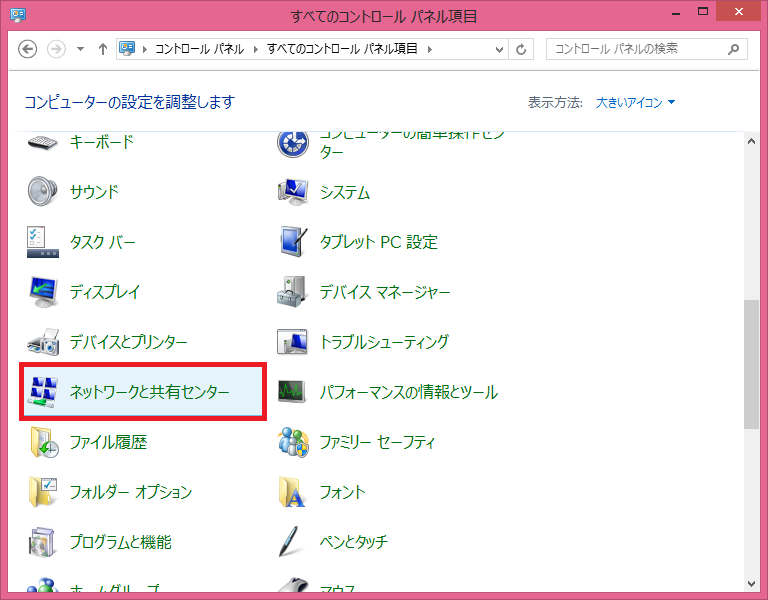Click the Control Panel icon in address bar
This screenshot has height=600, width=768.
click(127, 48)
